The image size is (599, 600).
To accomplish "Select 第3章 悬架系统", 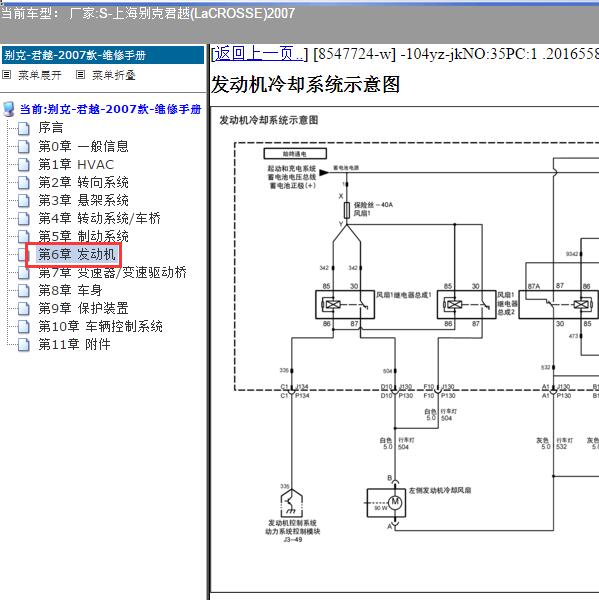I will [83, 200].
